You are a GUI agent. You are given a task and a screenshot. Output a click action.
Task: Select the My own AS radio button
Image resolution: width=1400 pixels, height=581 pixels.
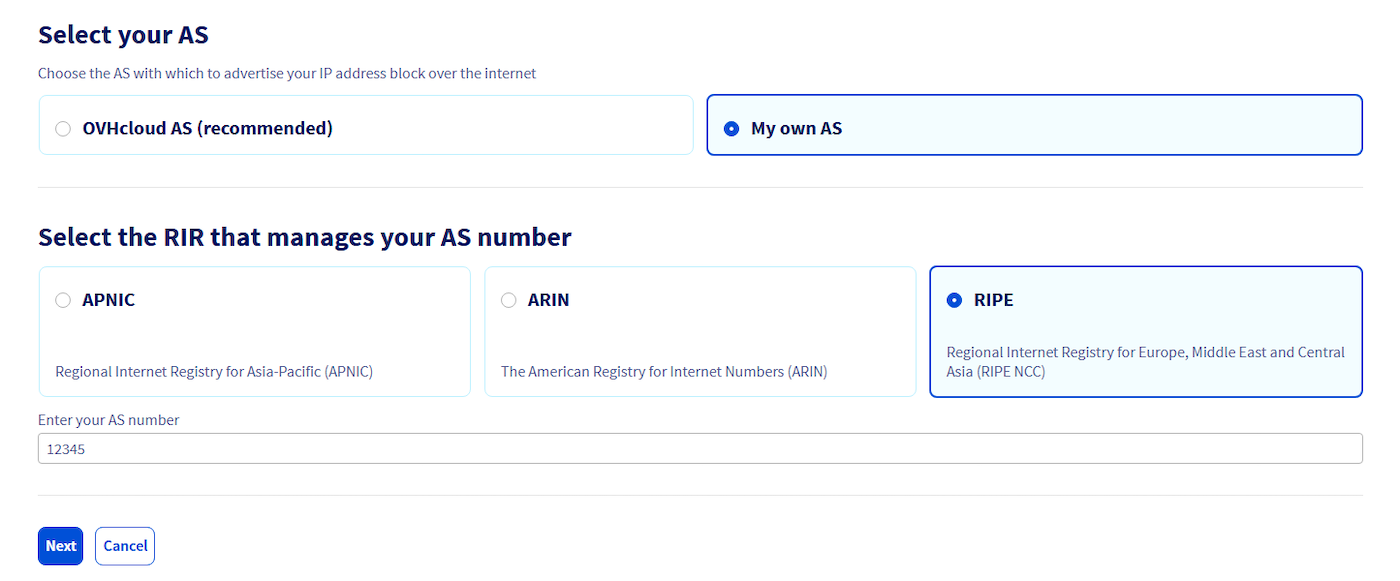pyautogui.click(x=731, y=128)
